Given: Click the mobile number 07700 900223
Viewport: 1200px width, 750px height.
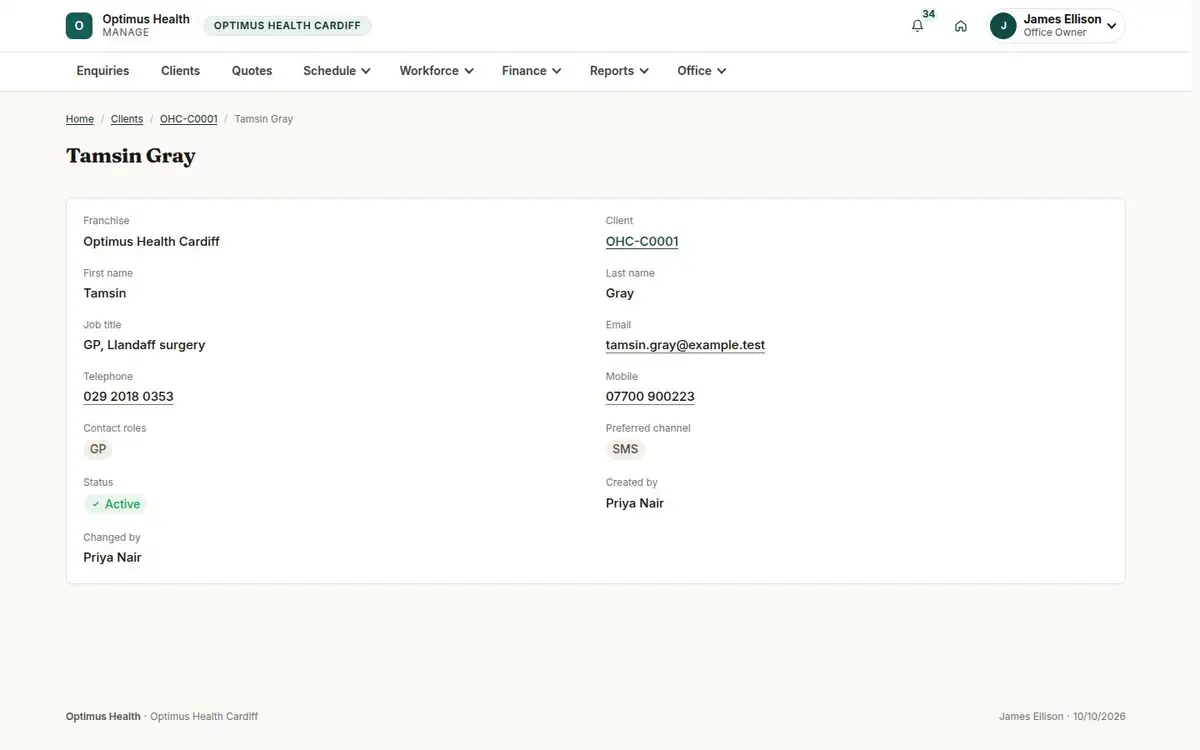Looking at the screenshot, I should tap(650, 397).
